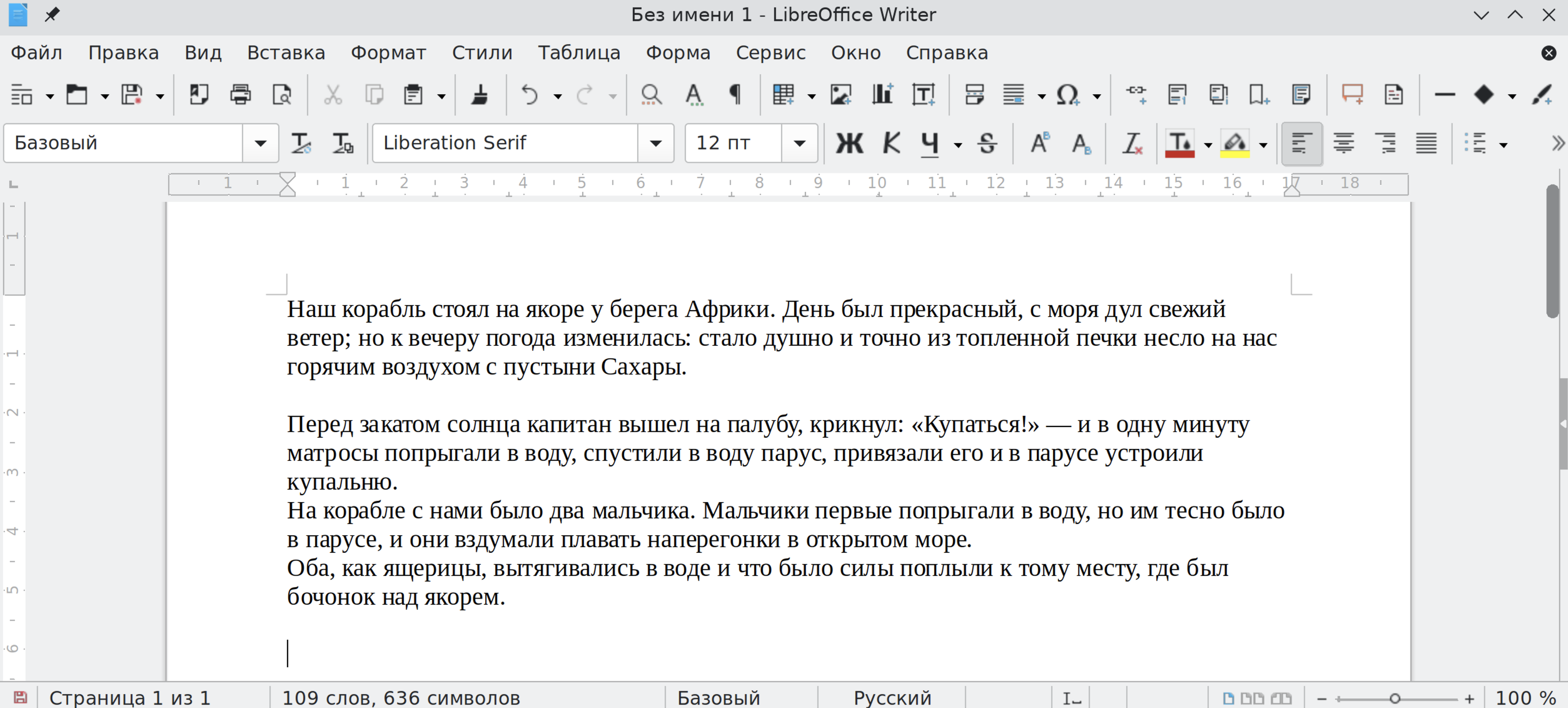Viewport: 1568px width, 708px height.
Task: Click zoom level 100 % indicator
Action: pos(1525,698)
